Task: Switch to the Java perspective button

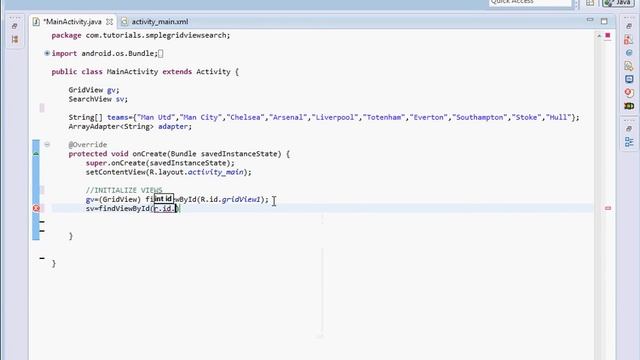Action: (x=617, y=3)
